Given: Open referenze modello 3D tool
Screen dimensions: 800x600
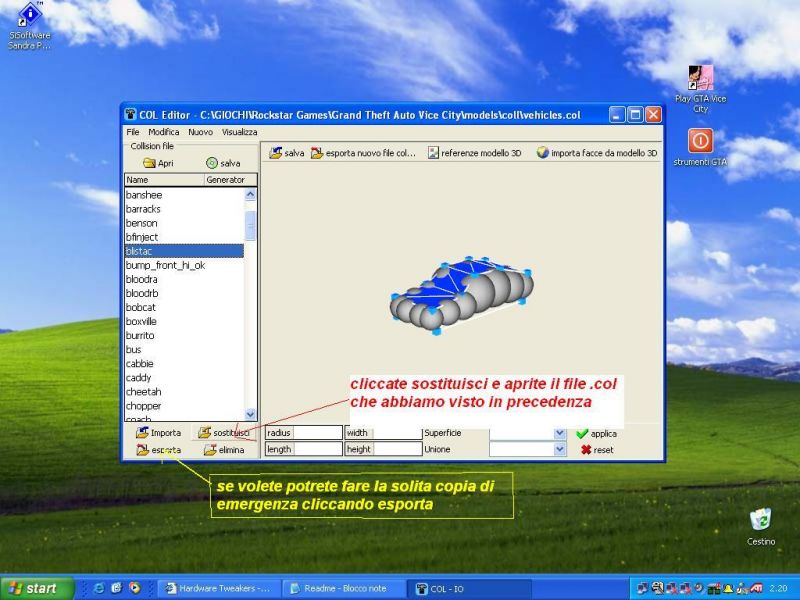Looking at the screenshot, I should pyautogui.click(x=474, y=153).
